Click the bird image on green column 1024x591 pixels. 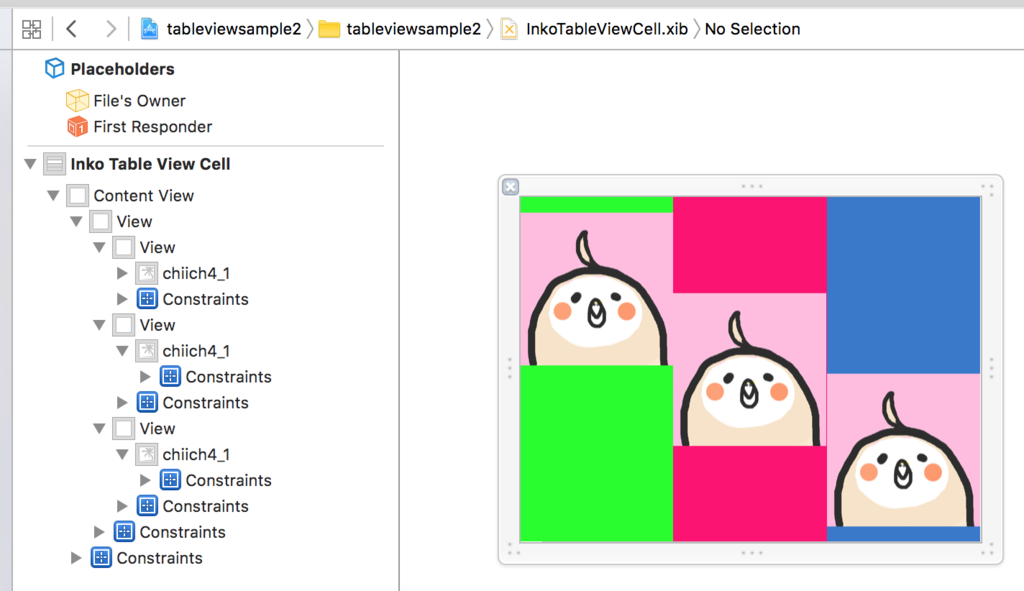pyautogui.click(x=596, y=289)
